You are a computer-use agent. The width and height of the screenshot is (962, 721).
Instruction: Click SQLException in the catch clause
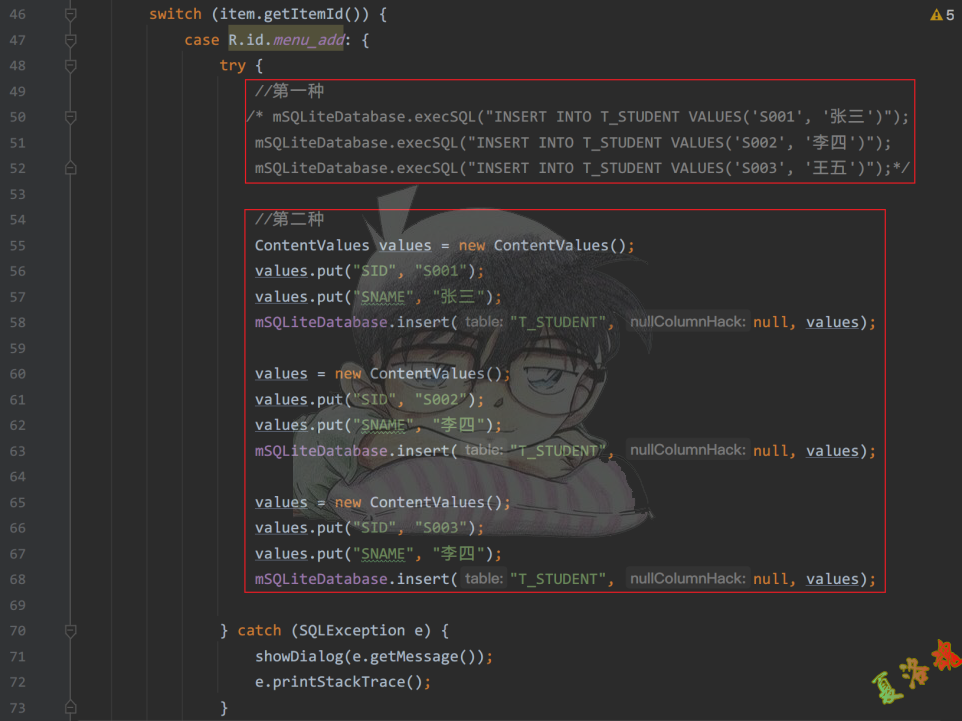tap(344, 631)
